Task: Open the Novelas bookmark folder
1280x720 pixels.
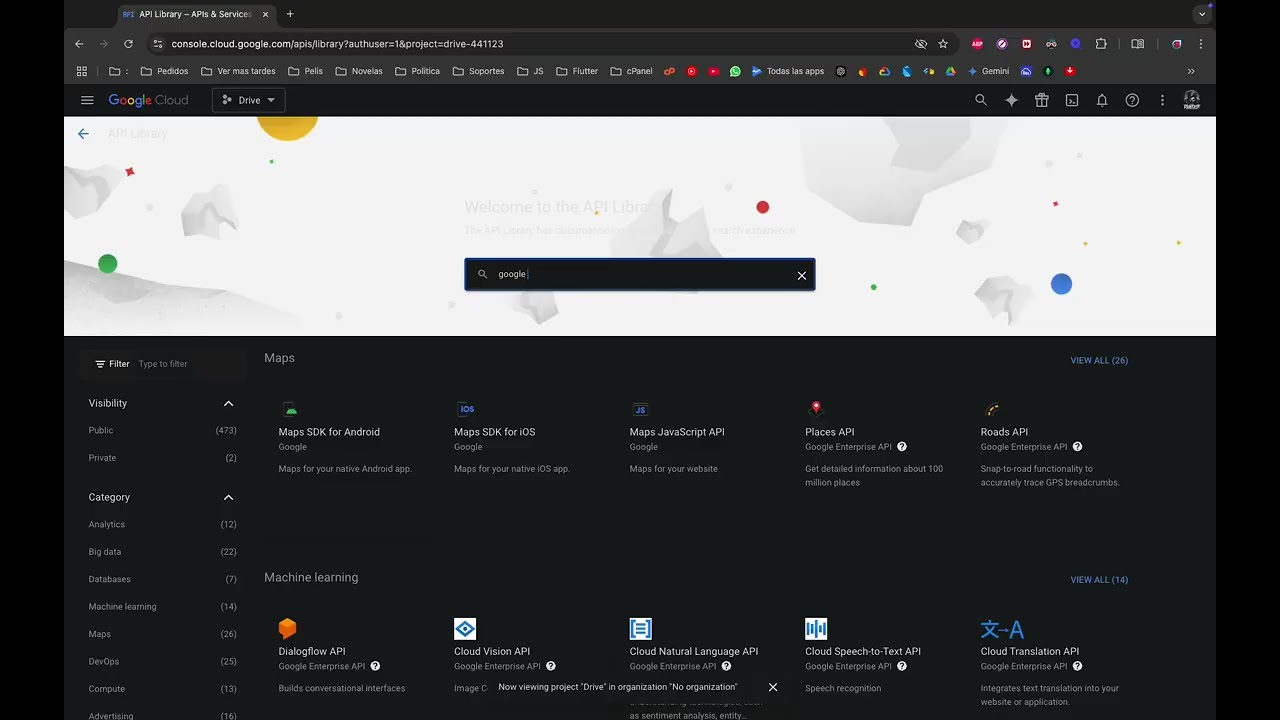Action: pyautogui.click(x=359, y=71)
